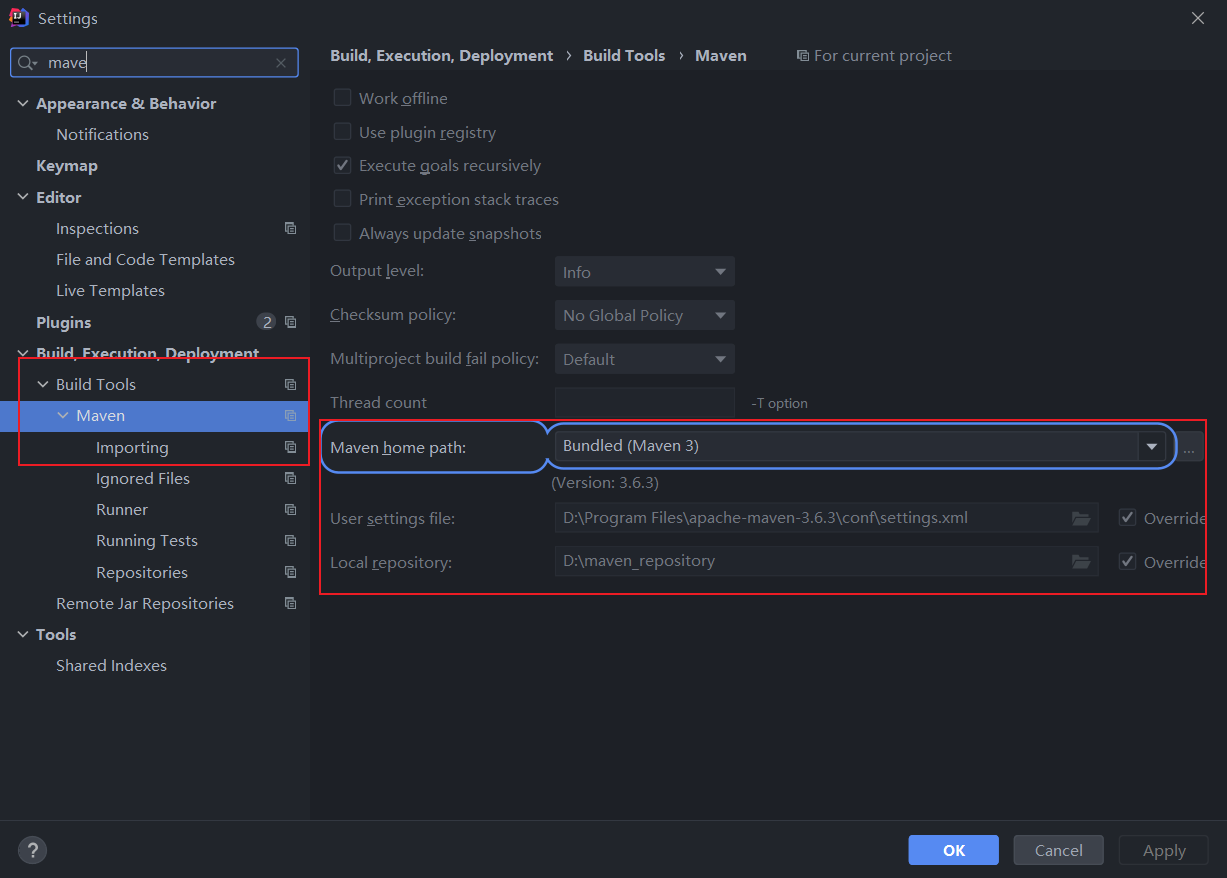The height and width of the screenshot is (878, 1227).
Task: Select Notifications in the settings tree
Action: pos(102,134)
